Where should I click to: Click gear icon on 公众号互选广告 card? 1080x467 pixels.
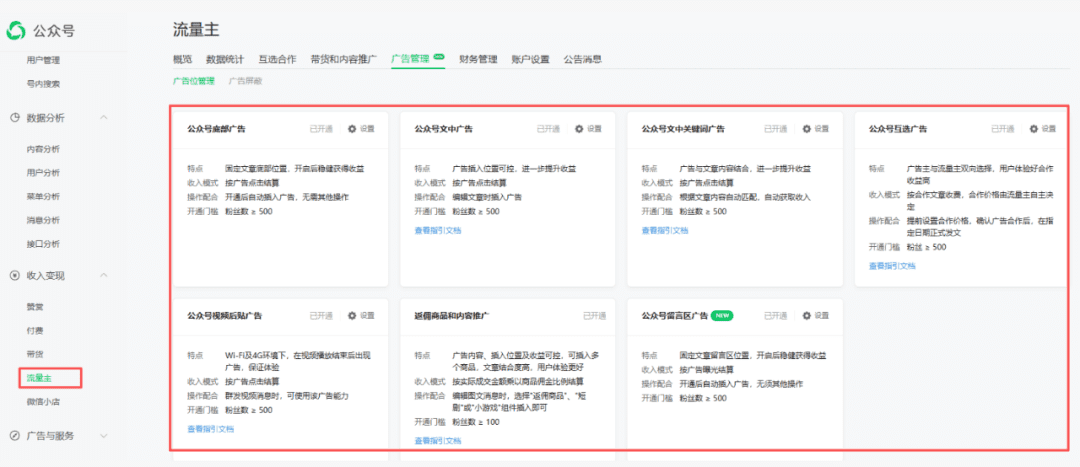point(1033,129)
